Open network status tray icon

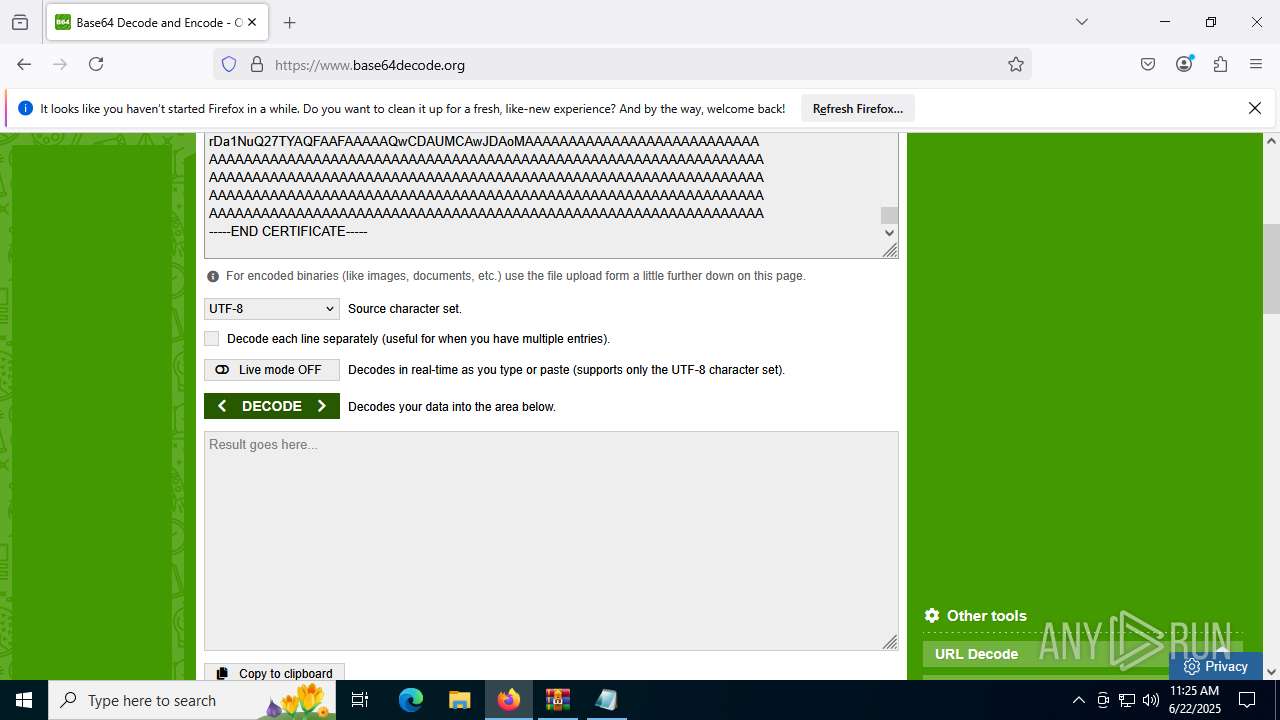(1127, 700)
